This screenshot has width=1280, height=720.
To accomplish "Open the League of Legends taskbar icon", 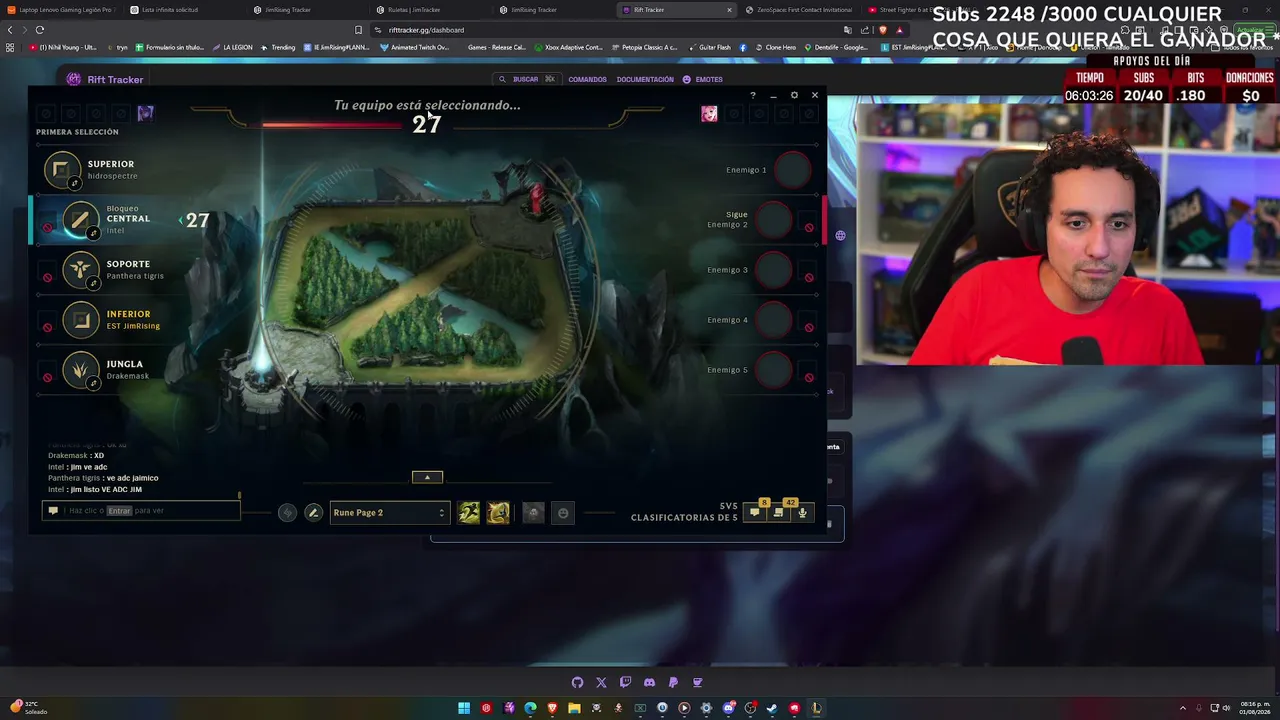I will click(x=816, y=709).
